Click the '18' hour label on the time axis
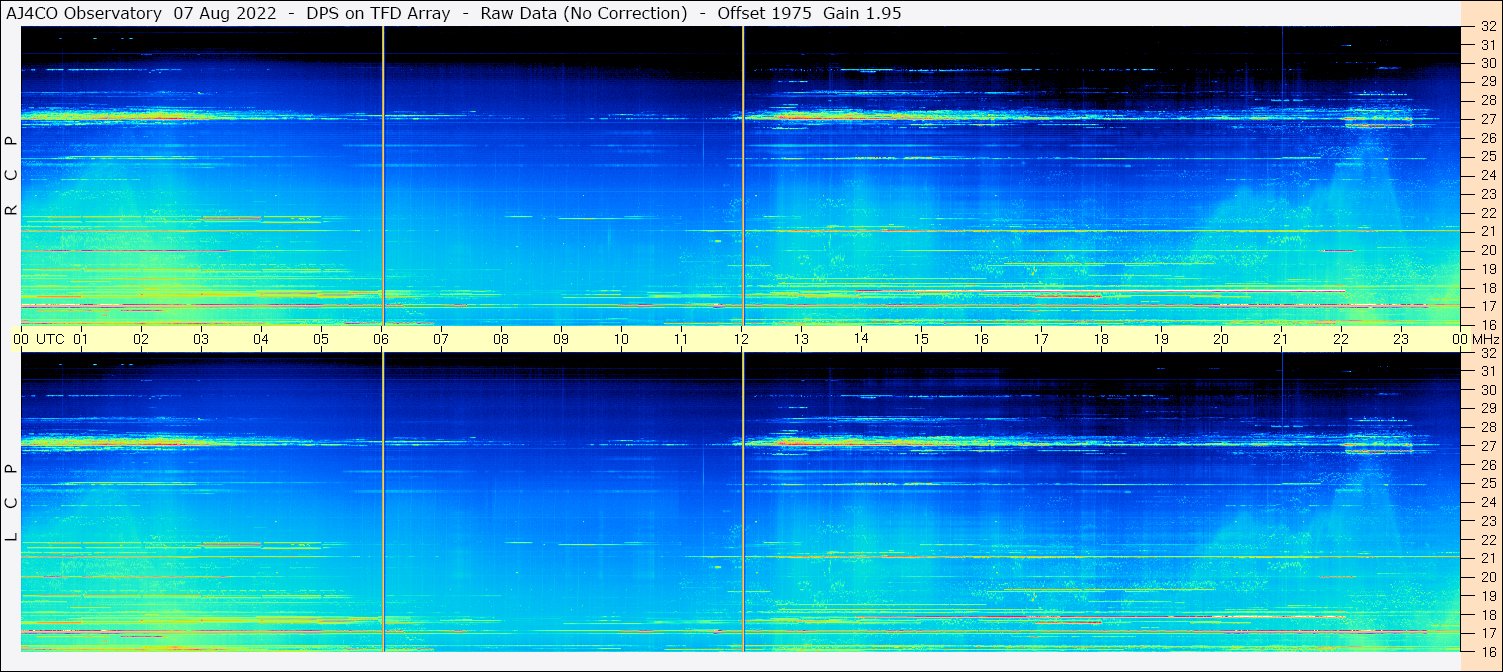 [1101, 339]
